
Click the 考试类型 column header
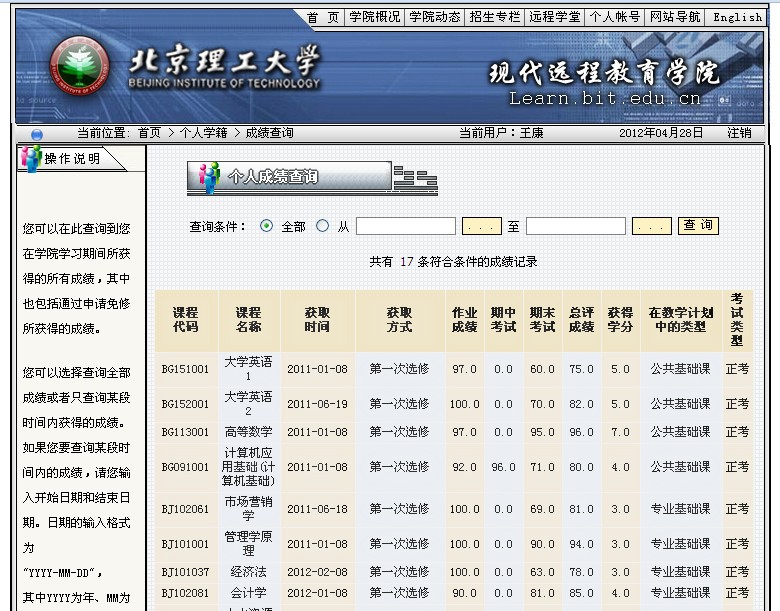coord(737,320)
